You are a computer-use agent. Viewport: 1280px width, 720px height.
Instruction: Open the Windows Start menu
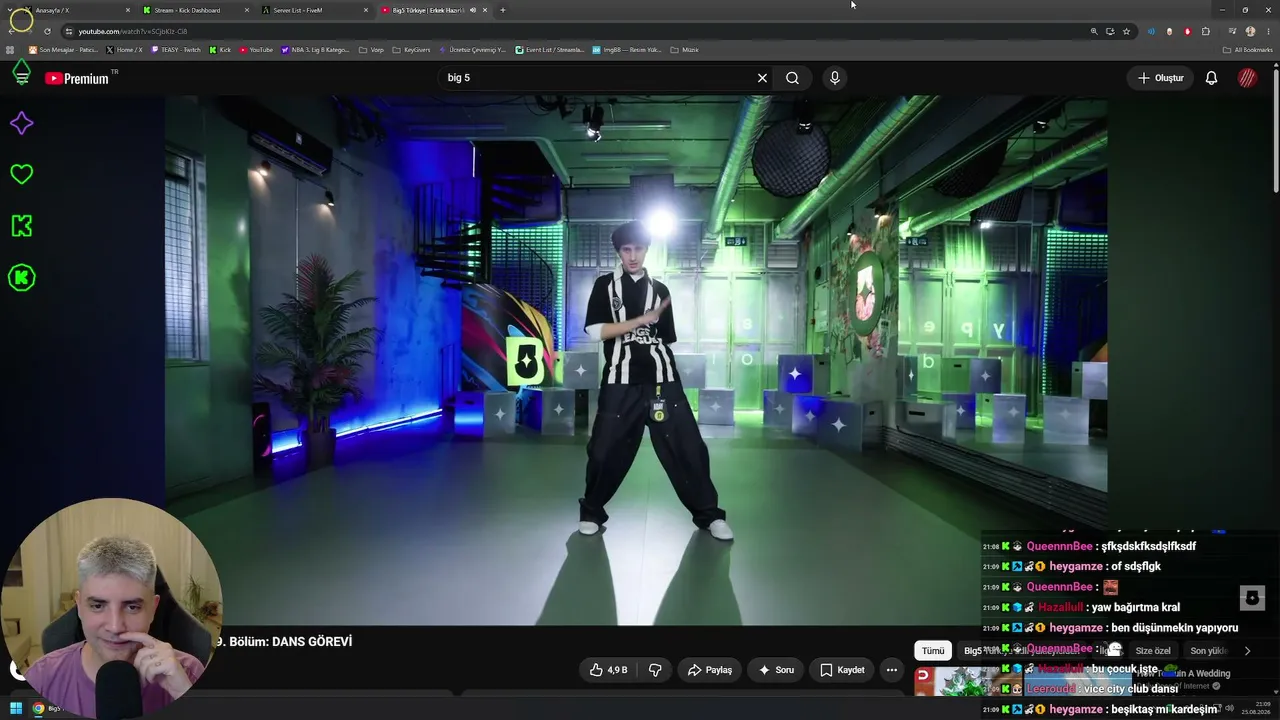click(x=16, y=709)
